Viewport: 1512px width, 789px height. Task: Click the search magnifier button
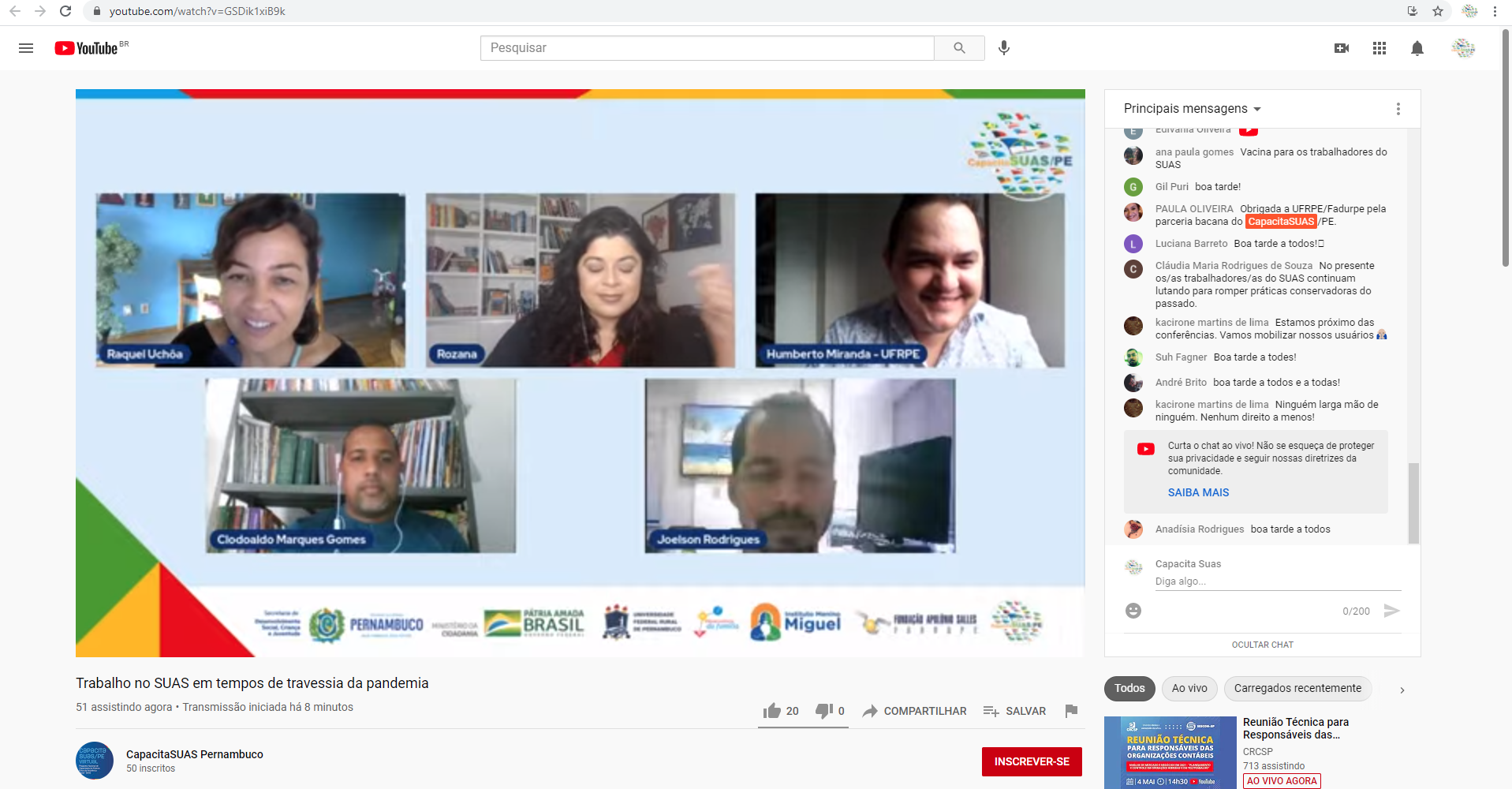pos(959,48)
